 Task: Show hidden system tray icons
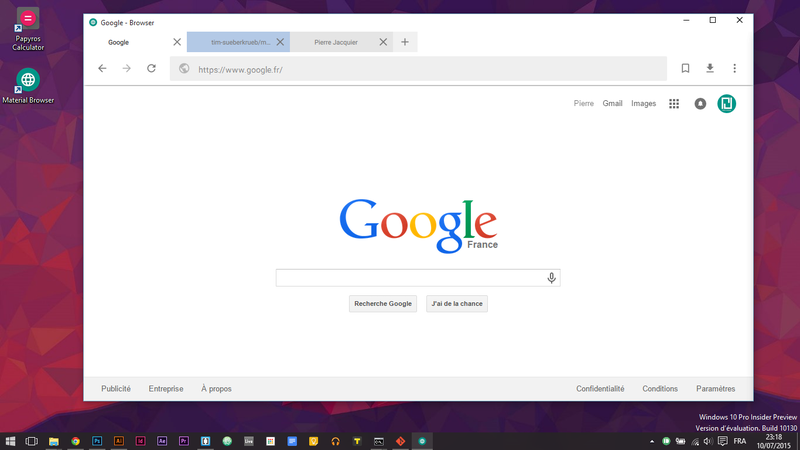(652, 441)
